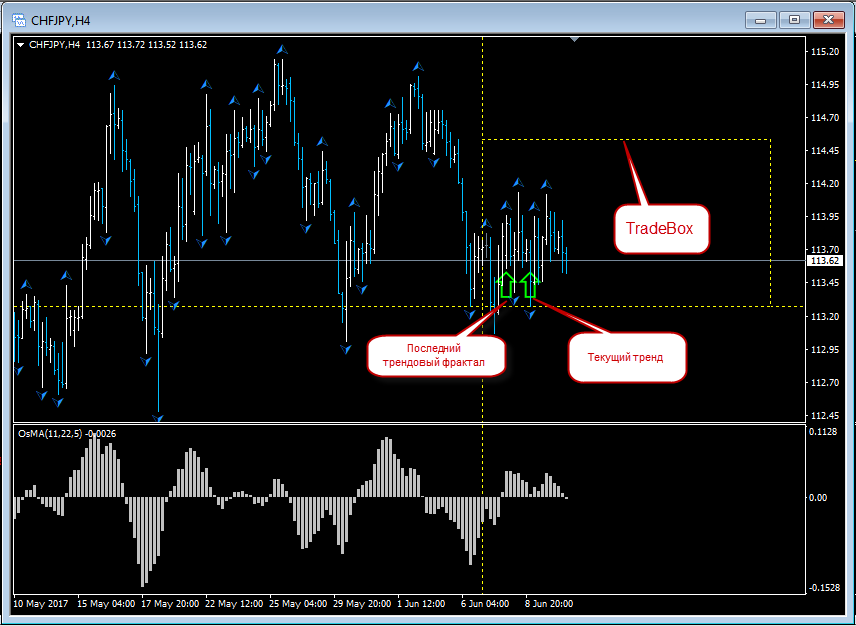
Task: Click the 114.45 price scale value
Action: [825, 151]
